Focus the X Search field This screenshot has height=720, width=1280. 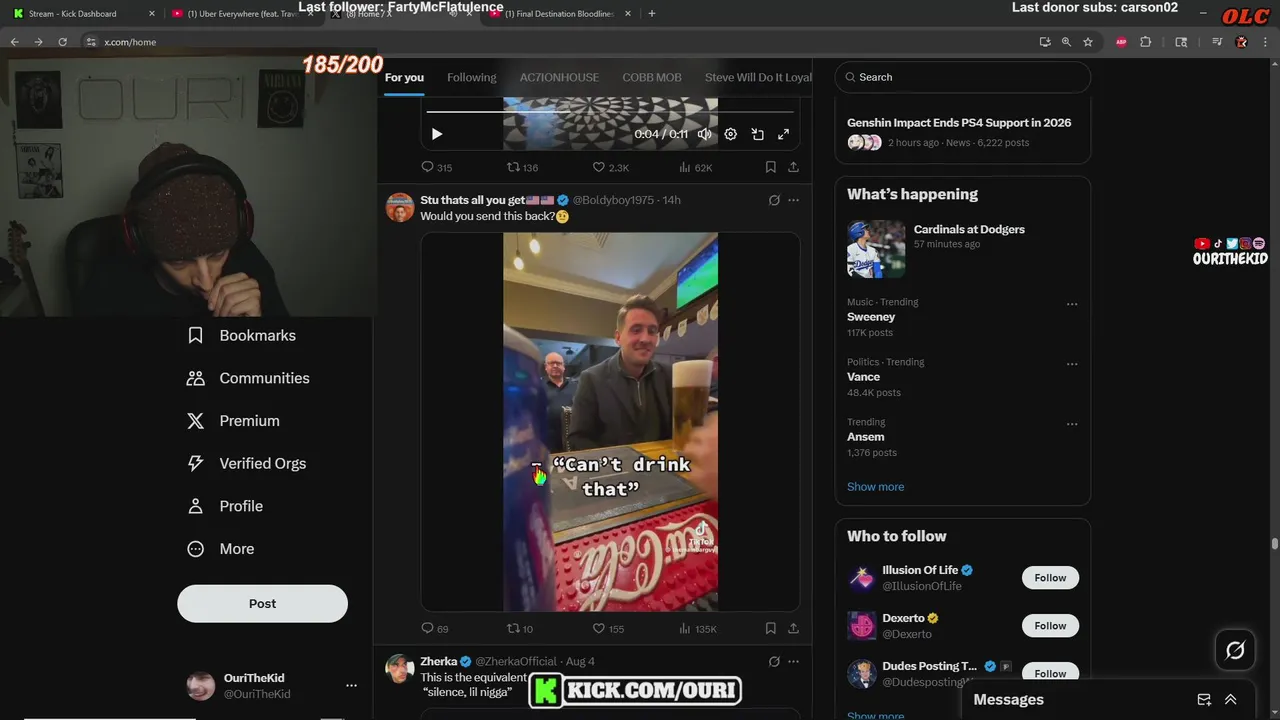coord(962,77)
